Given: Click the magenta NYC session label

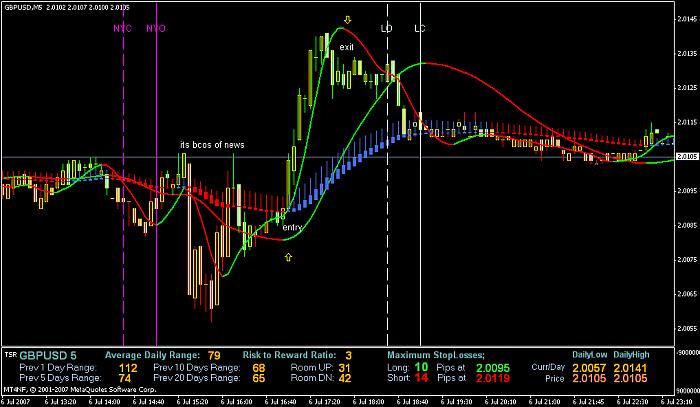Looking at the screenshot, I should [122, 29].
